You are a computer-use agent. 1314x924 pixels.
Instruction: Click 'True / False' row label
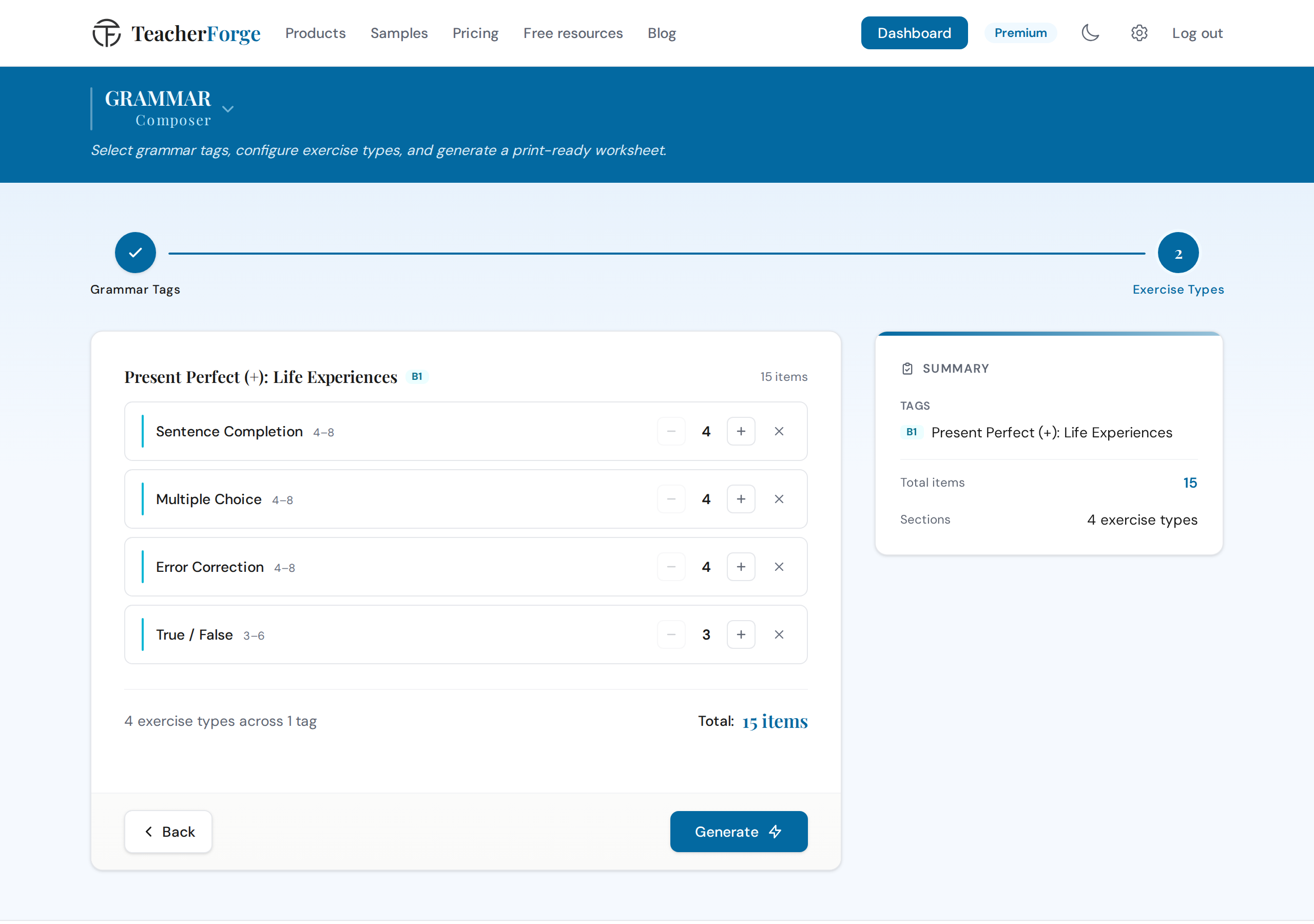[194, 634]
